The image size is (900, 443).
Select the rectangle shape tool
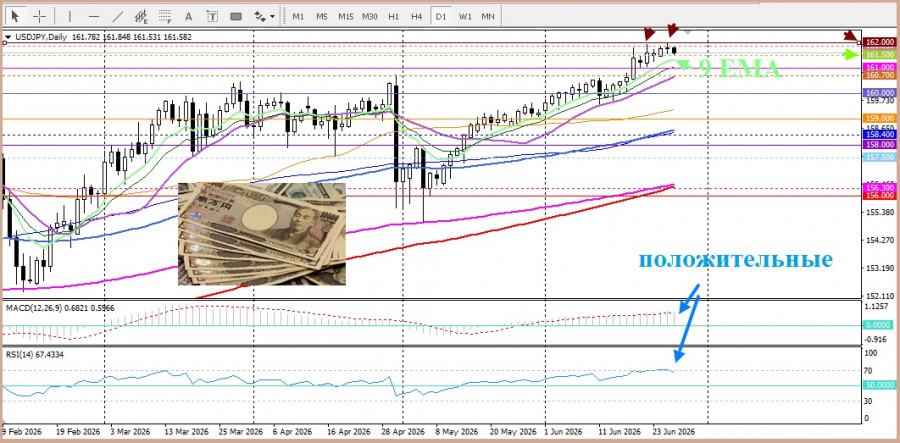tap(236, 16)
